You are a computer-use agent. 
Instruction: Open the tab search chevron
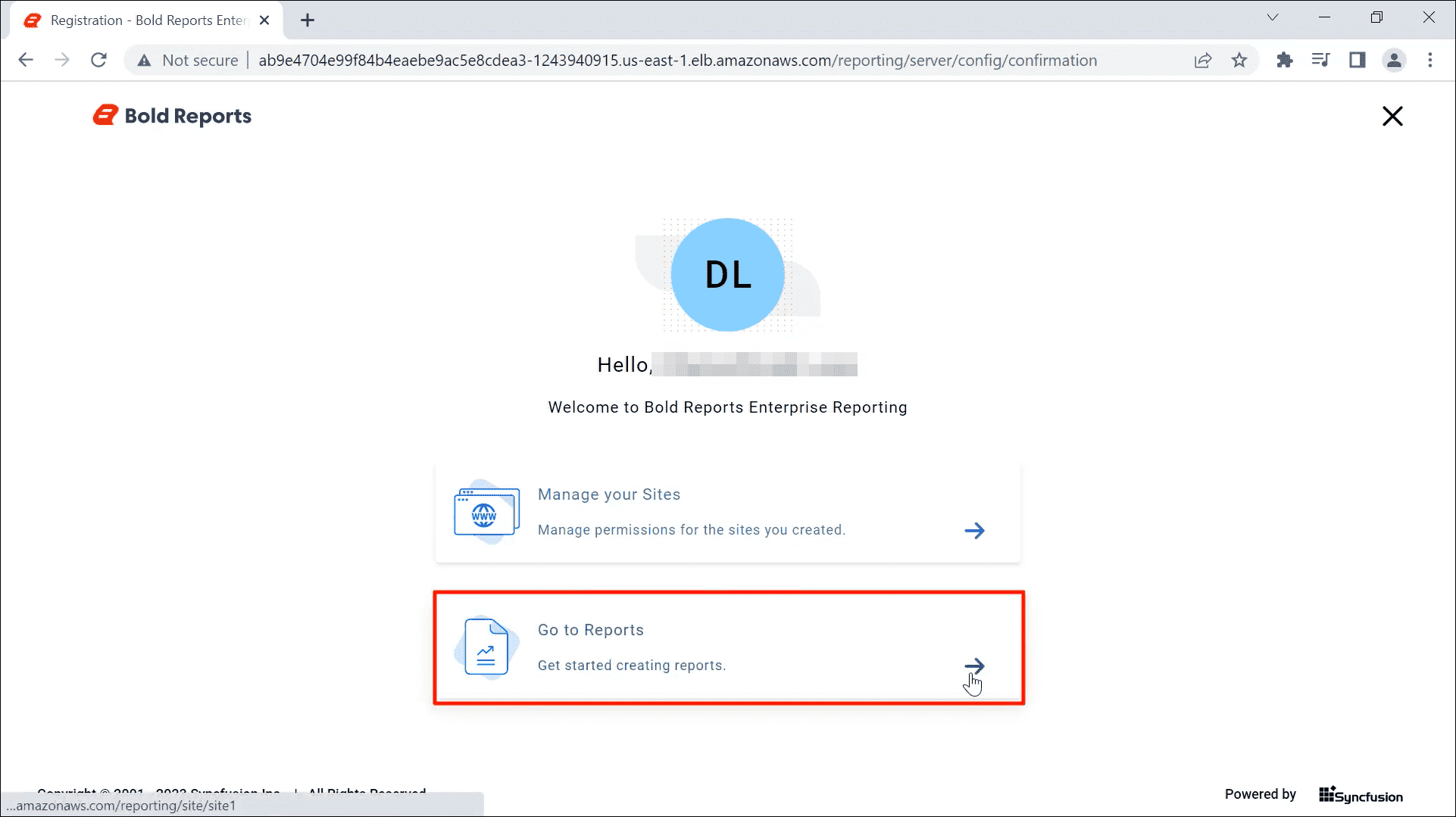1273,17
